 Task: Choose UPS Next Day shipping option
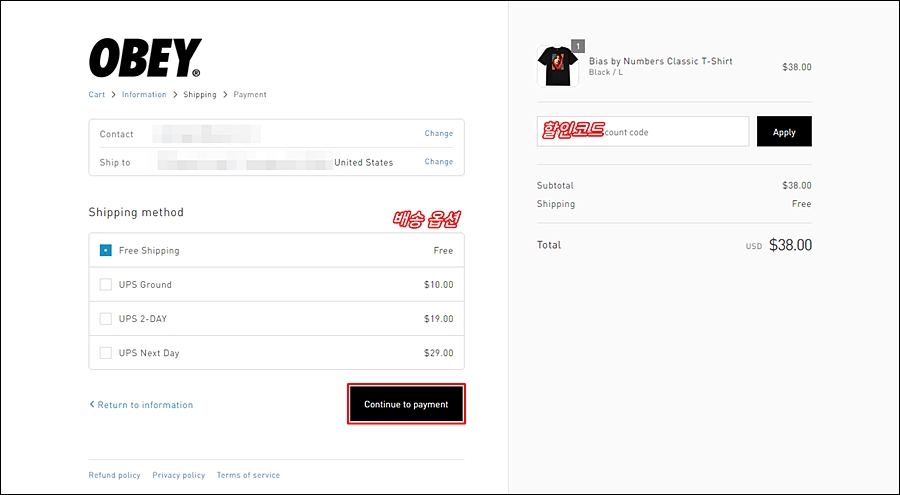pos(106,353)
